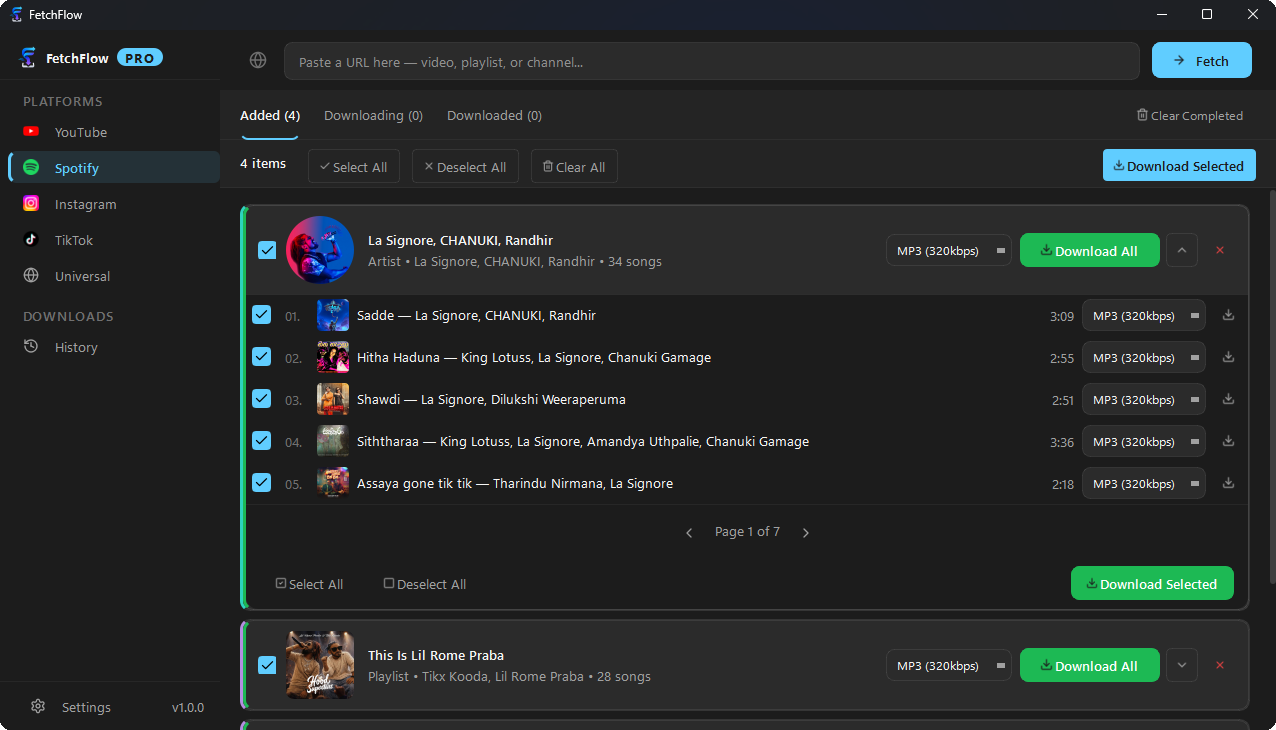
Task: Remove the La Signore artist item
Action: pyautogui.click(x=1220, y=250)
